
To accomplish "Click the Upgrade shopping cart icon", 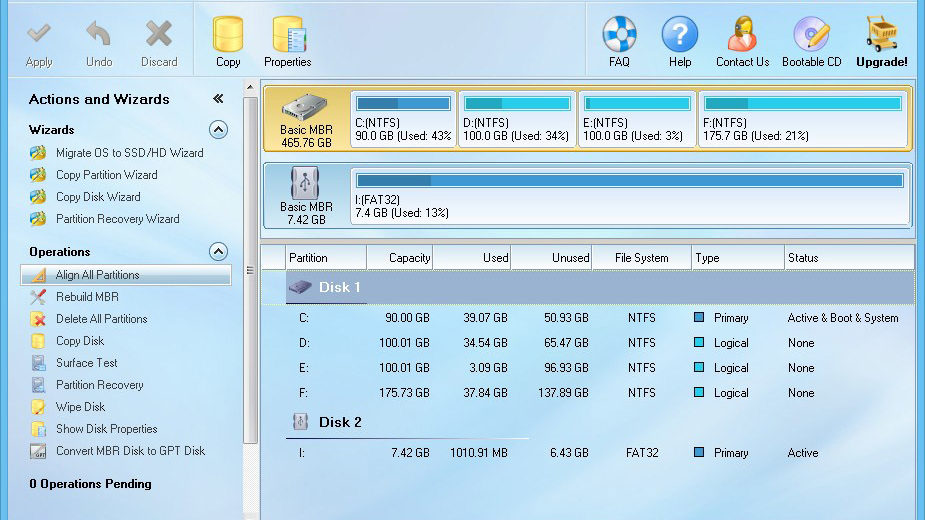I will [882, 35].
